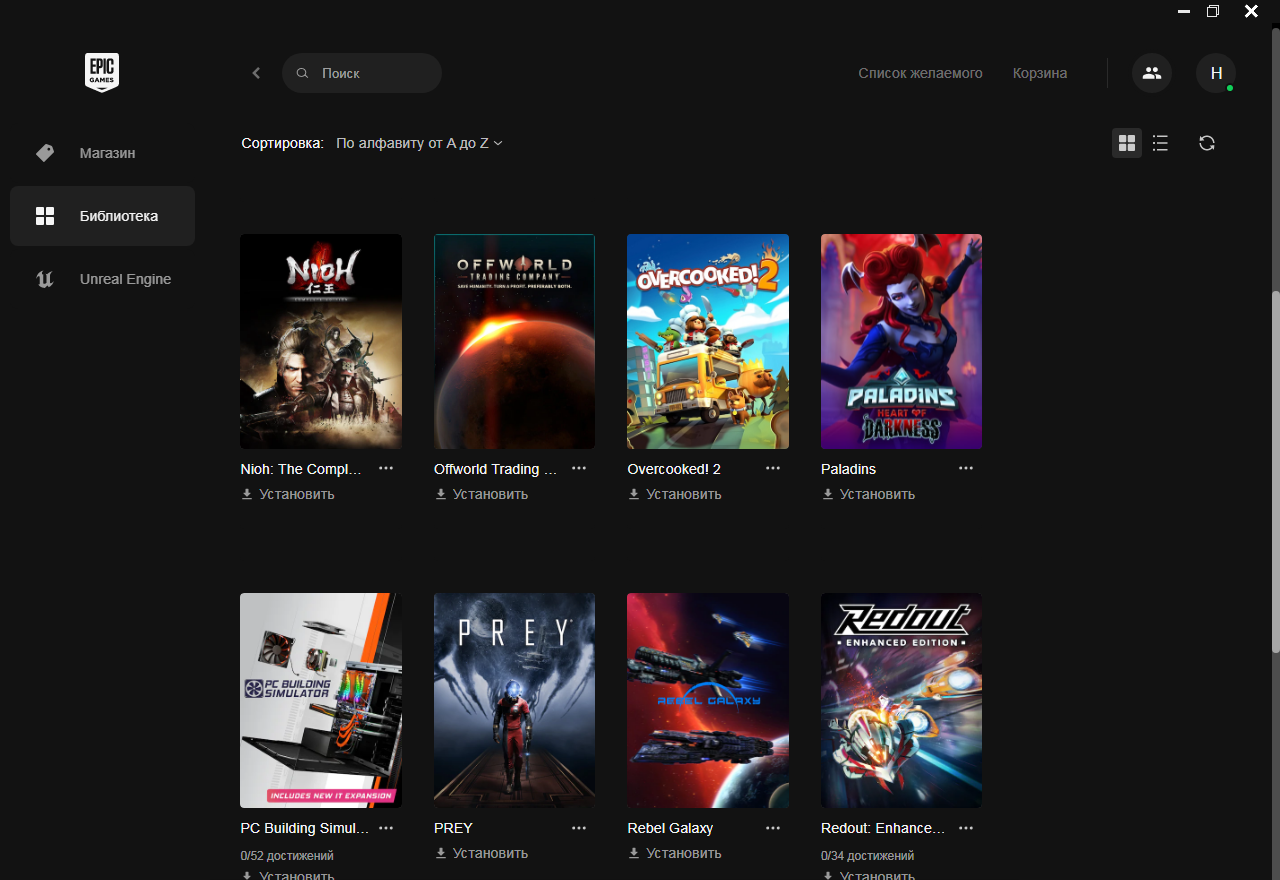Click the Epic Games logo
The height and width of the screenshot is (880, 1280).
102,73
